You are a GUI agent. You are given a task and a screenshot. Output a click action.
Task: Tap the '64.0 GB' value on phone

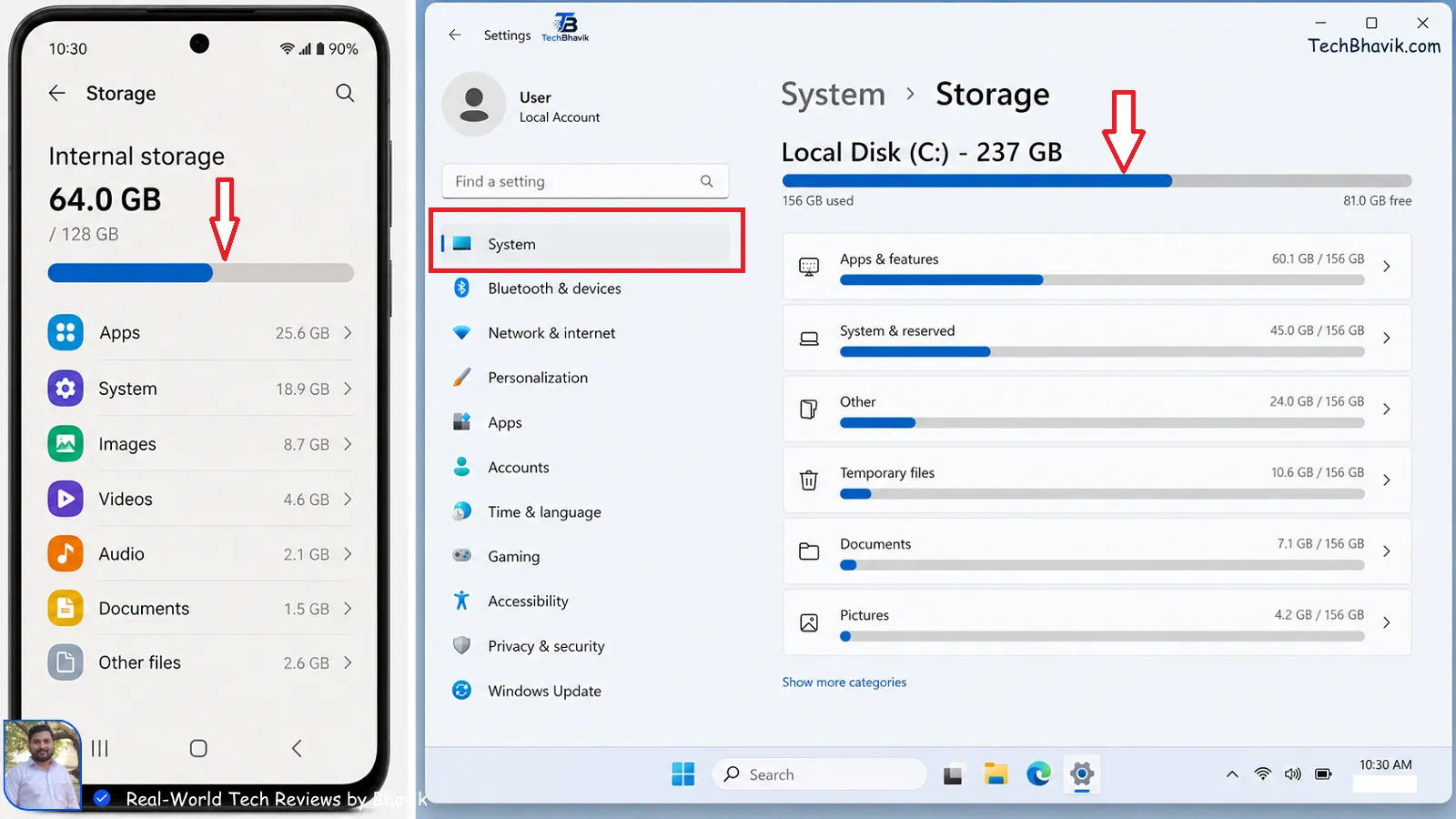105,199
